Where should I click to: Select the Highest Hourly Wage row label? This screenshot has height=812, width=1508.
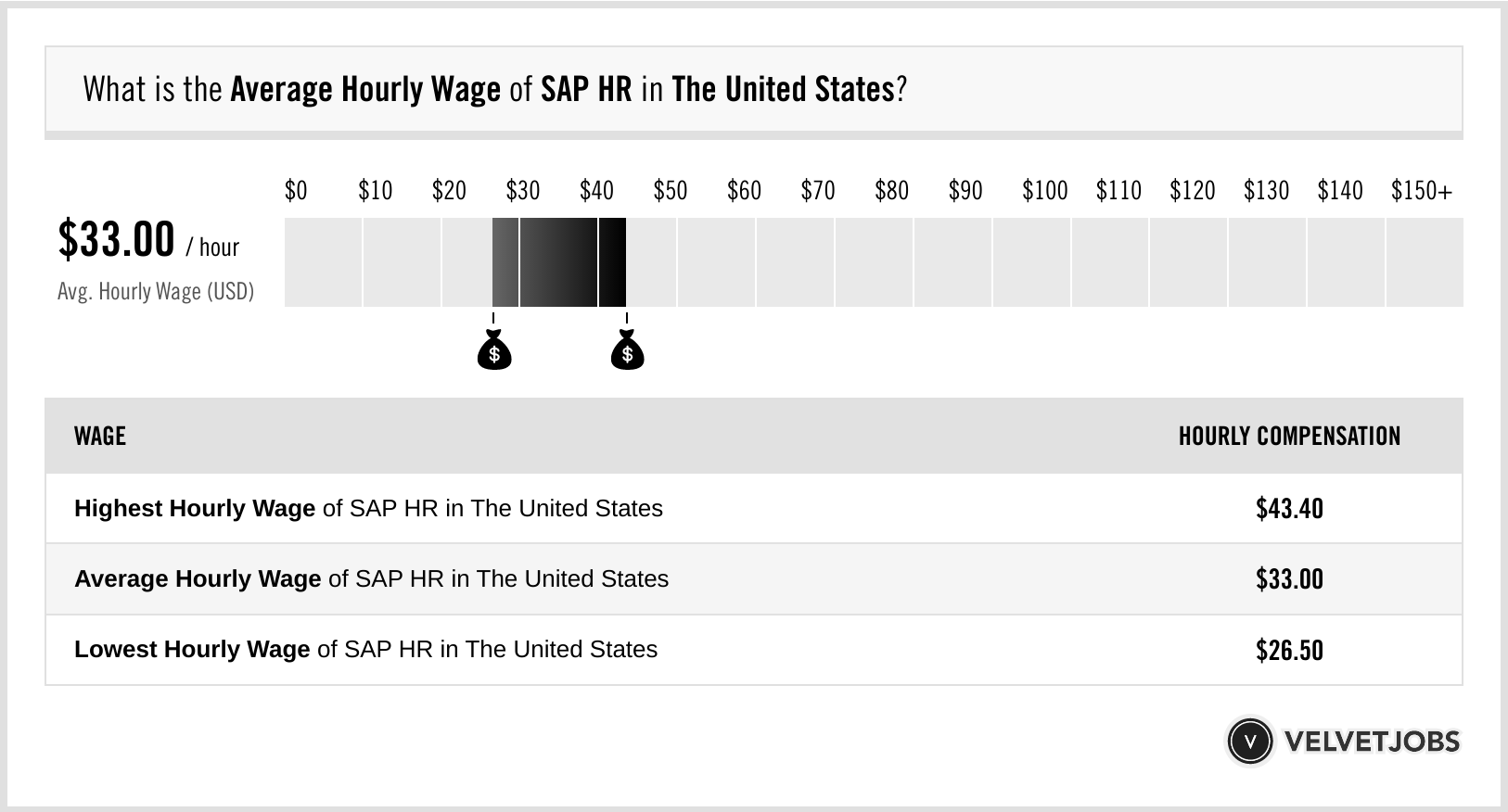(368, 509)
